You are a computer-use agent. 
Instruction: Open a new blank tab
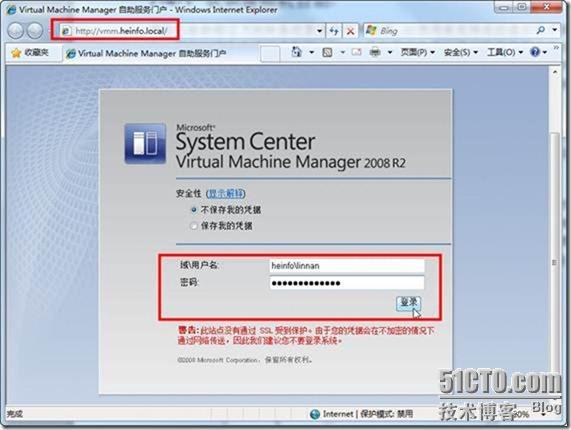pos(270,54)
